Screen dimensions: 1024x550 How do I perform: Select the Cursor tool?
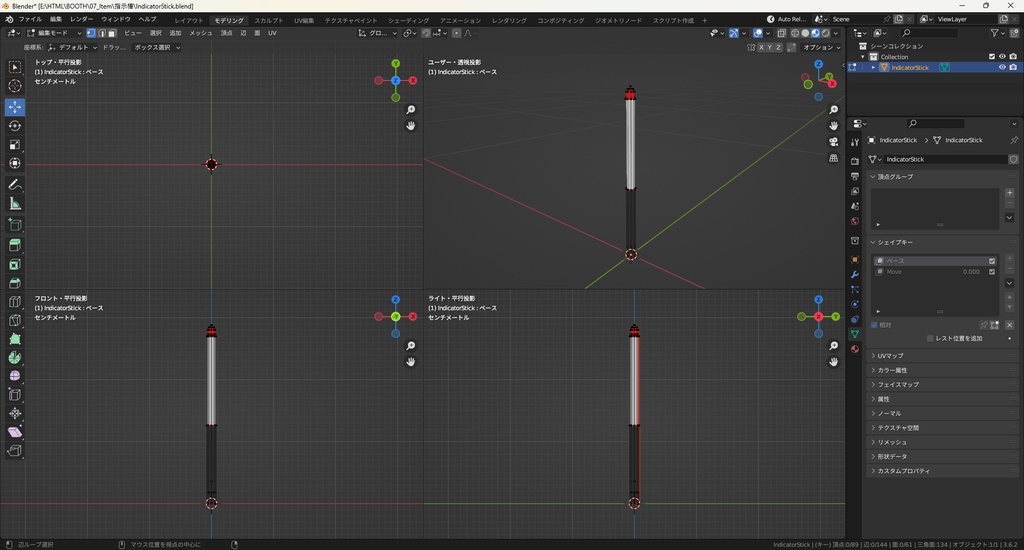(x=14, y=86)
